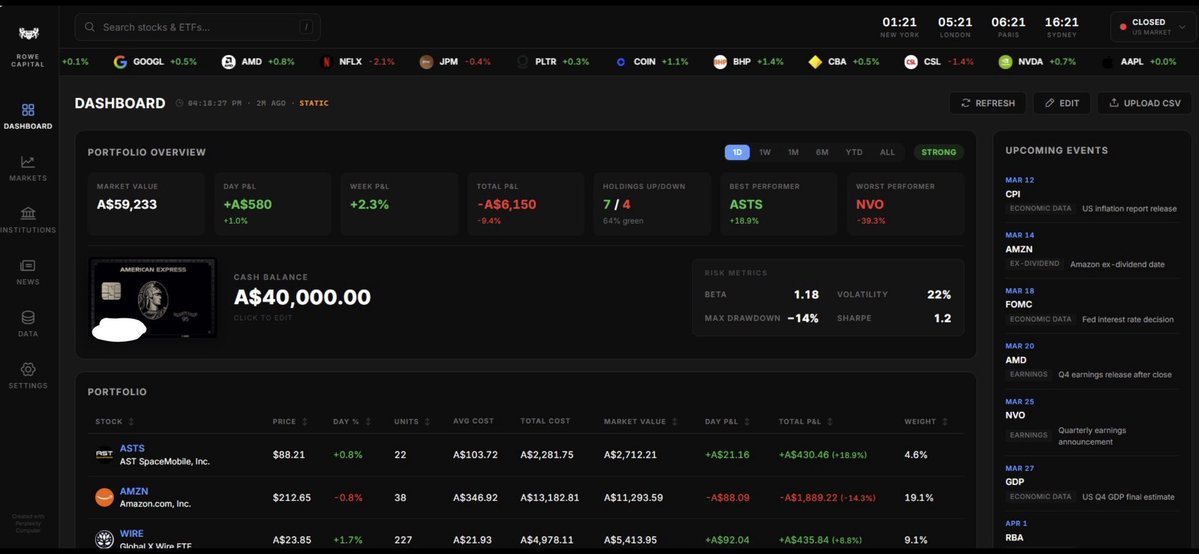Click the NFLX ticker logo
Image resolution: width=1199 pixels, height=554 pixels.
click(x=327, y=62)
